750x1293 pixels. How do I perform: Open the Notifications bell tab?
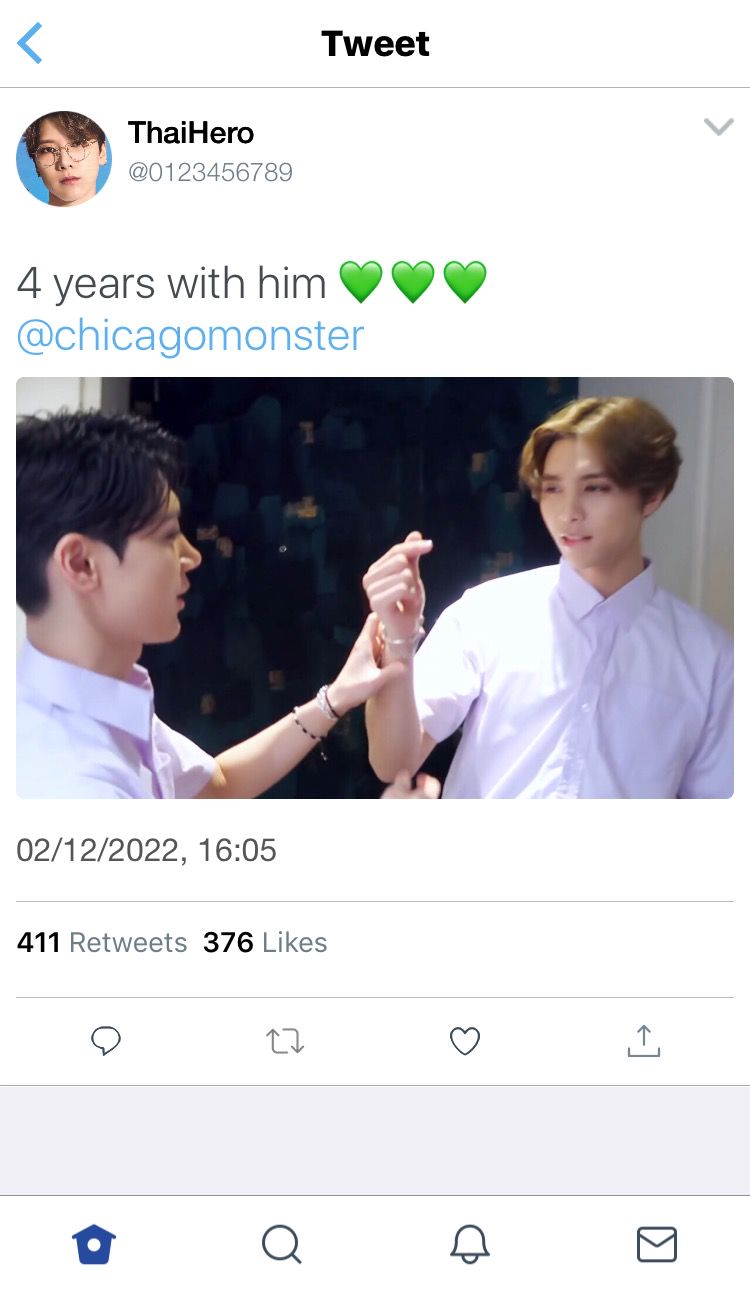pyautogui.click(x=469, y=1245)
